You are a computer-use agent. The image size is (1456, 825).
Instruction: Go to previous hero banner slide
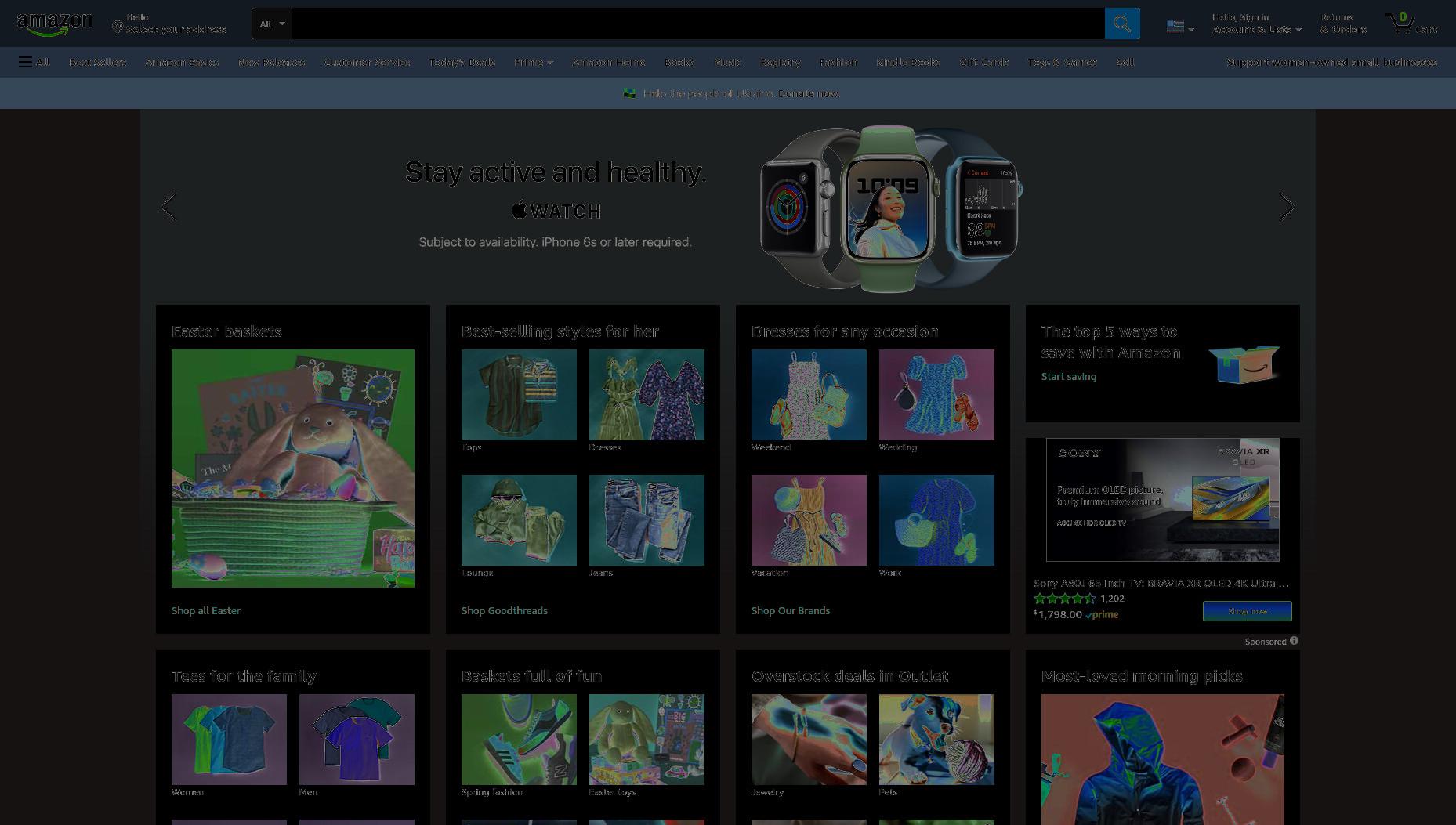point(168,207)
